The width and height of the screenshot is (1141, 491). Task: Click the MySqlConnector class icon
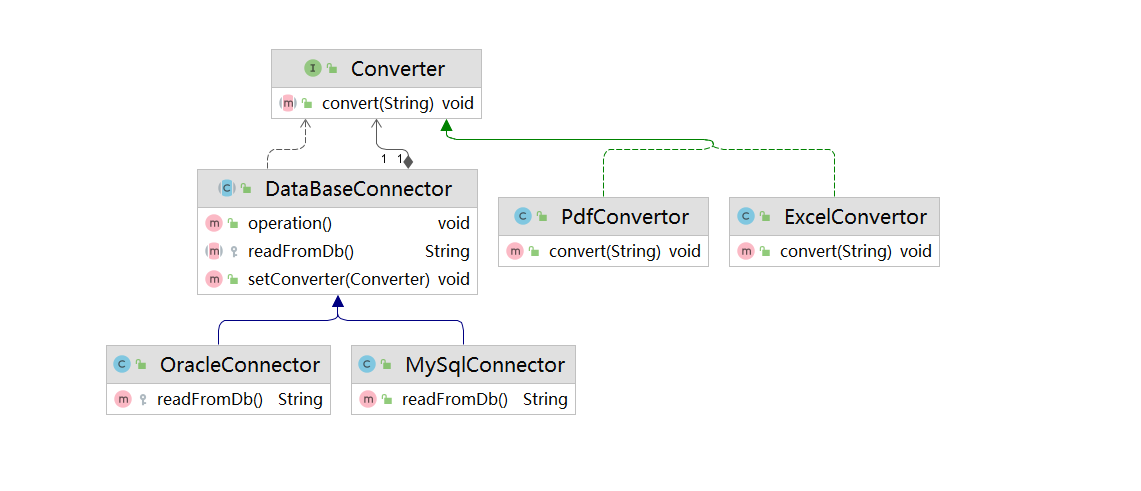[x=367, y=365]
